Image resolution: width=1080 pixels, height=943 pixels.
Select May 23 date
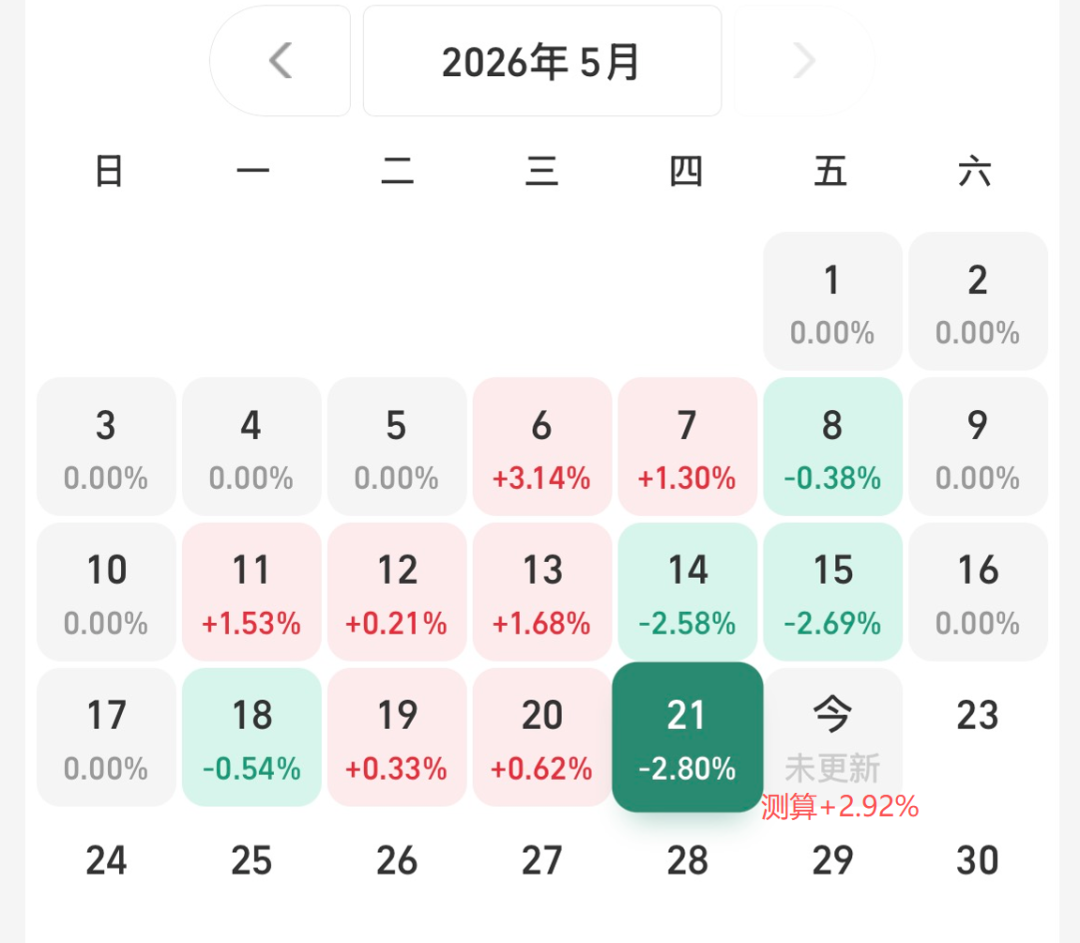coord(978,716)
